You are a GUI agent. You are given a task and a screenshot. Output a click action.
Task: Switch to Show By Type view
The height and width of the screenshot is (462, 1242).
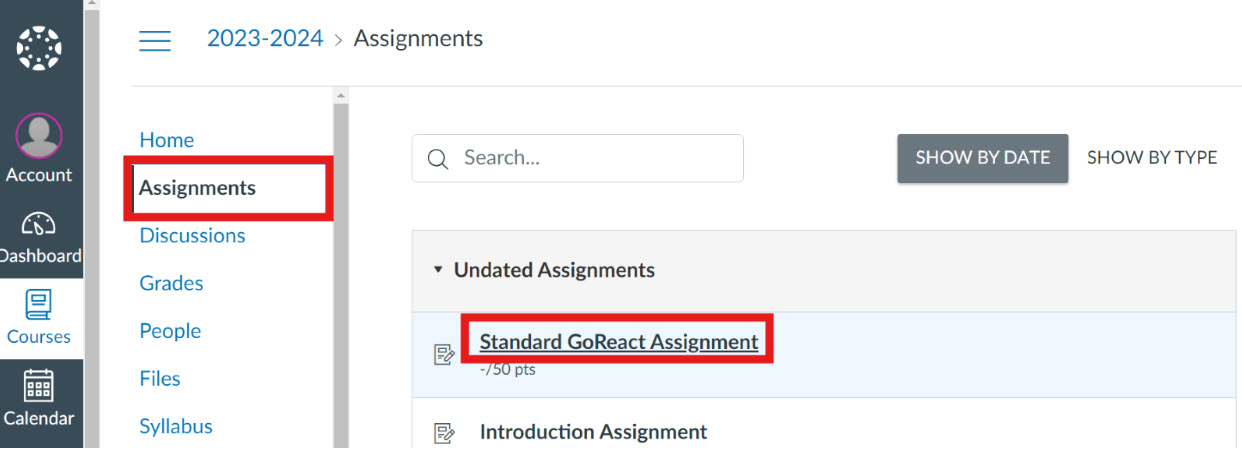pos(1152,158)
